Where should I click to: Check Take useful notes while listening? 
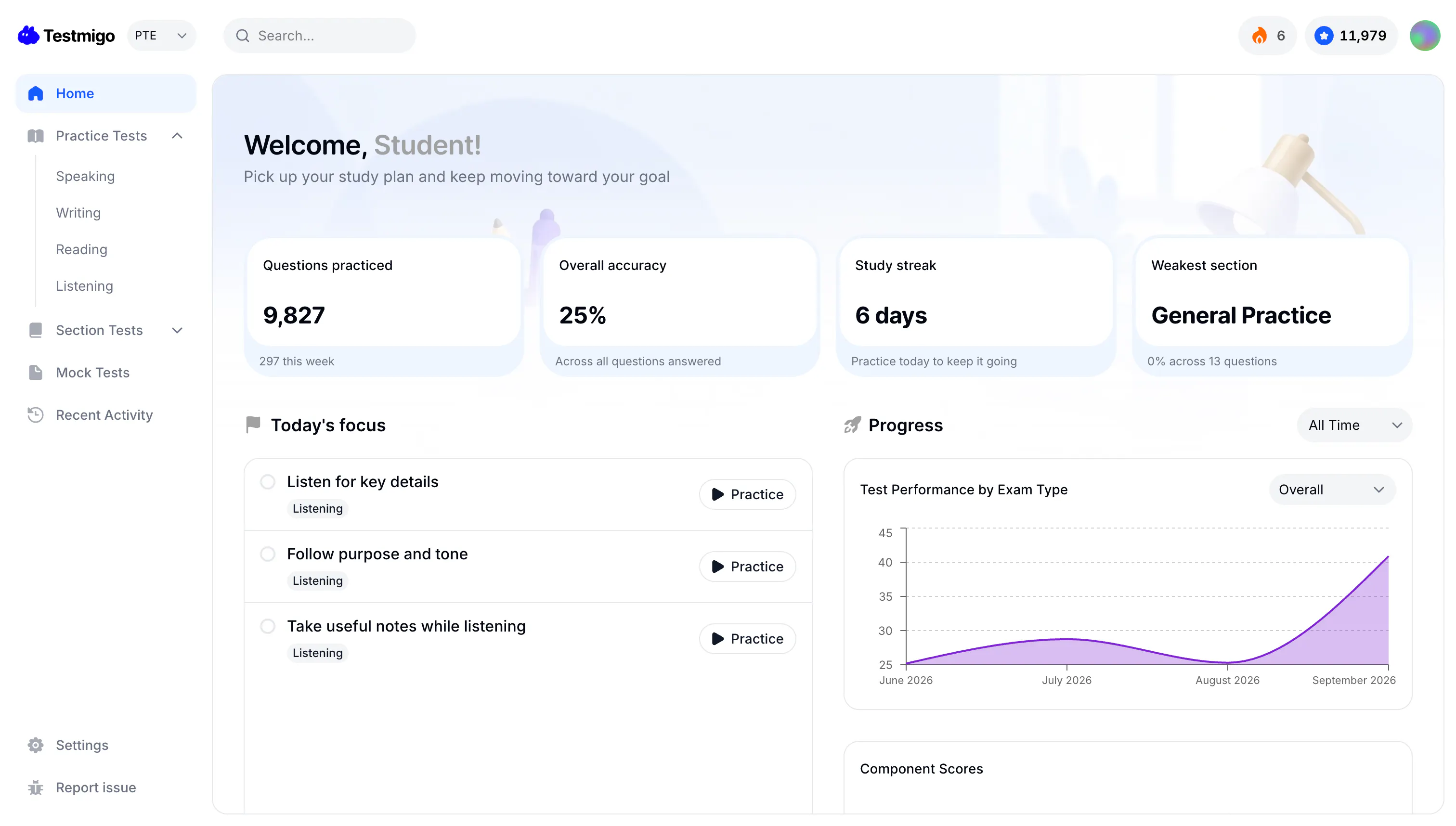(x=268, y=626)
